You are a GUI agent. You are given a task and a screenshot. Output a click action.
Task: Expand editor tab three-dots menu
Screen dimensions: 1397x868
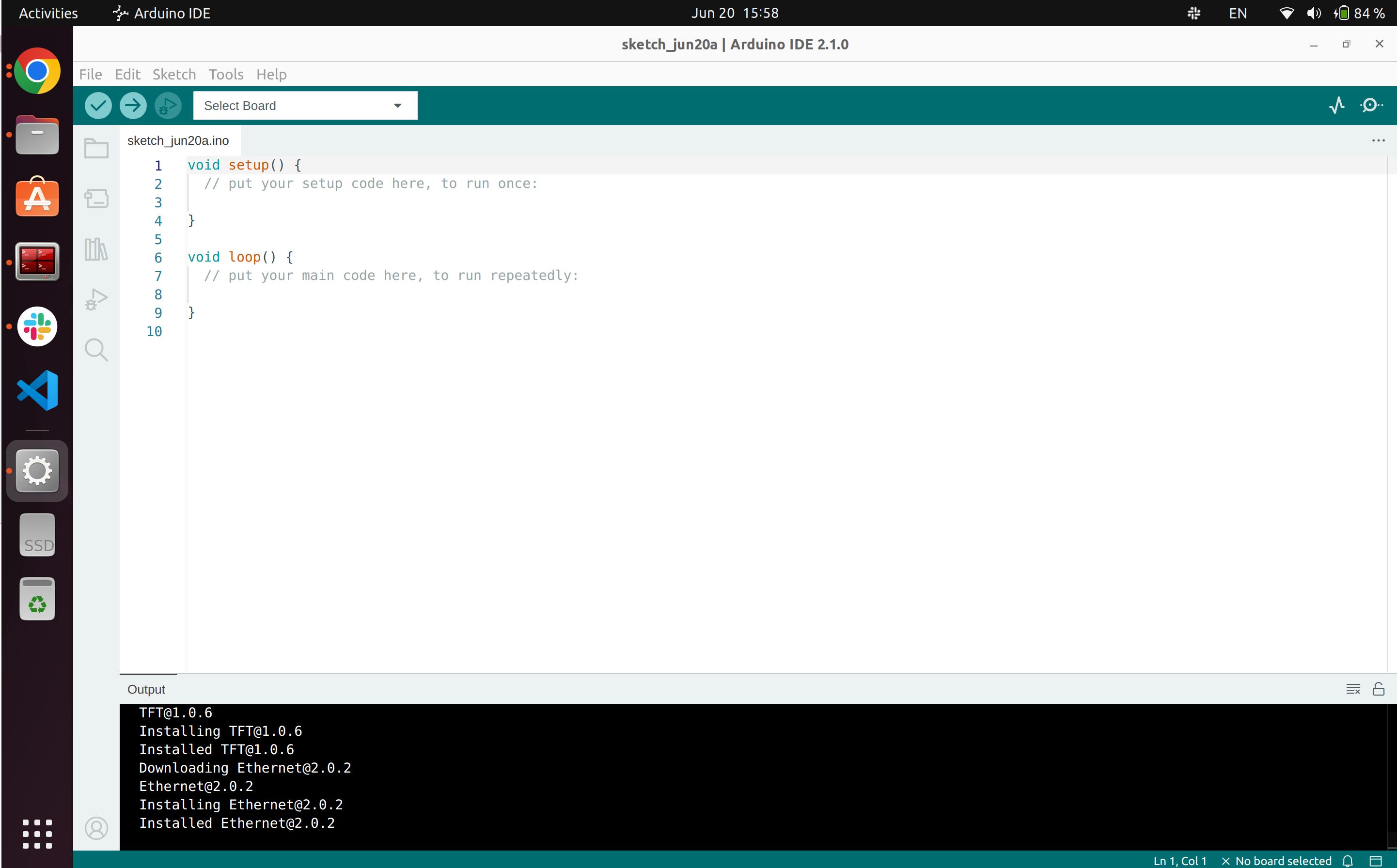(x=1378, y=140)
